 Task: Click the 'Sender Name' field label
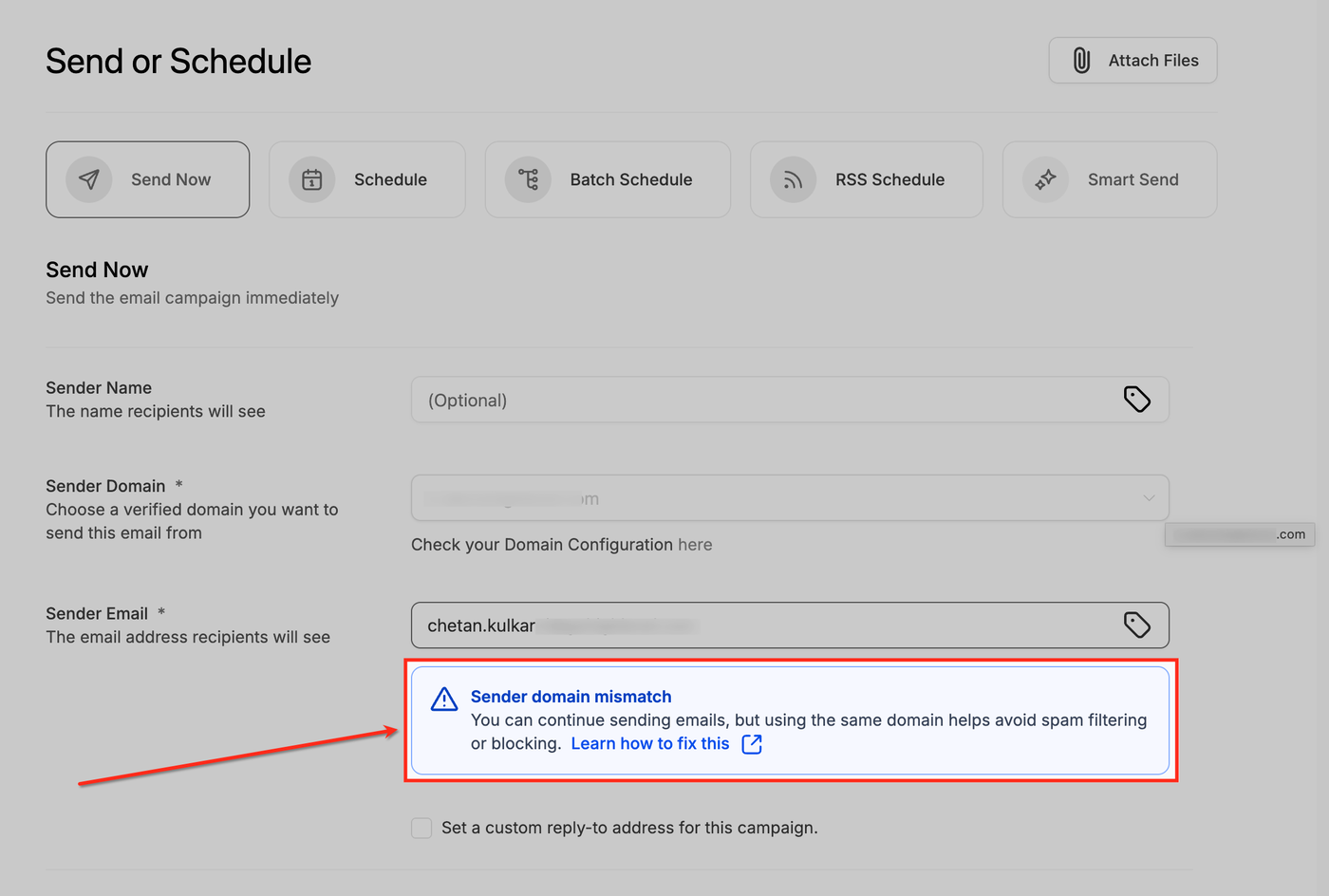click(x=99, y=387)
